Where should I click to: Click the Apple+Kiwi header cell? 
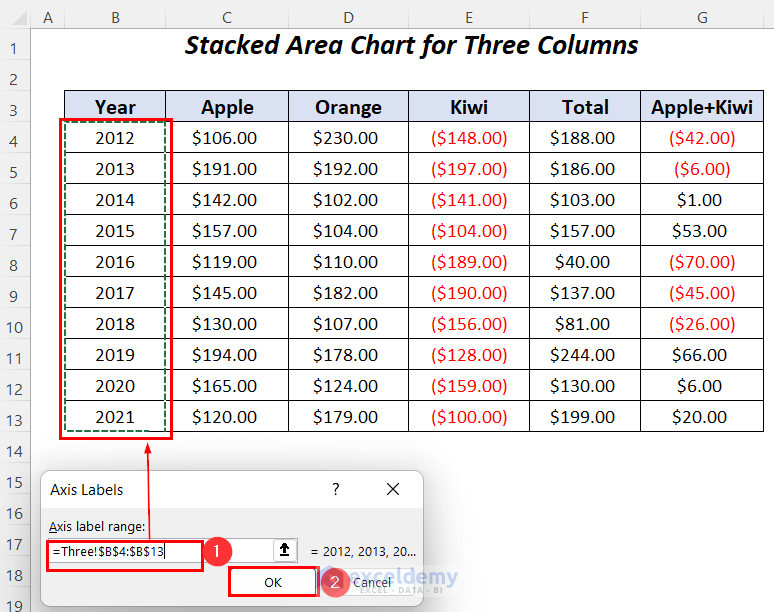(702, 107)
